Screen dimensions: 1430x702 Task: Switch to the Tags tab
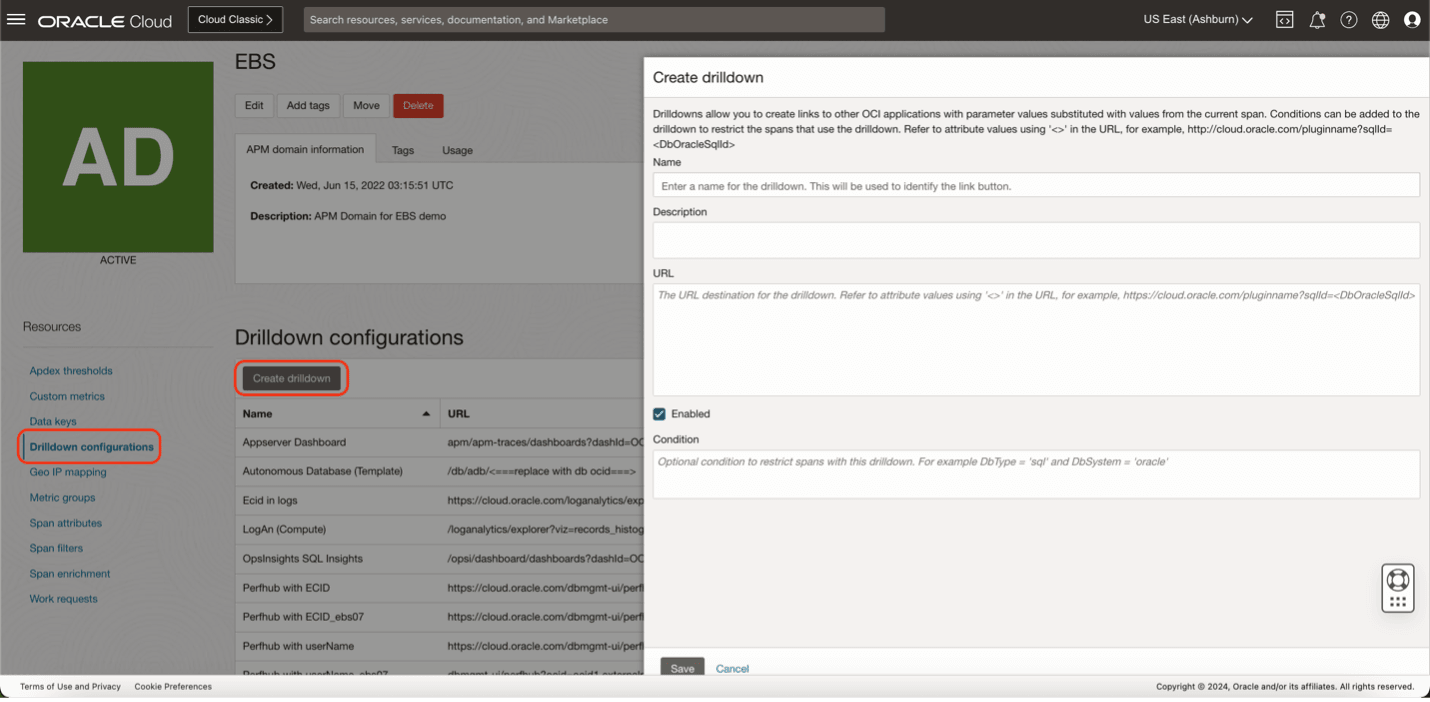click(x=403, y=150)
